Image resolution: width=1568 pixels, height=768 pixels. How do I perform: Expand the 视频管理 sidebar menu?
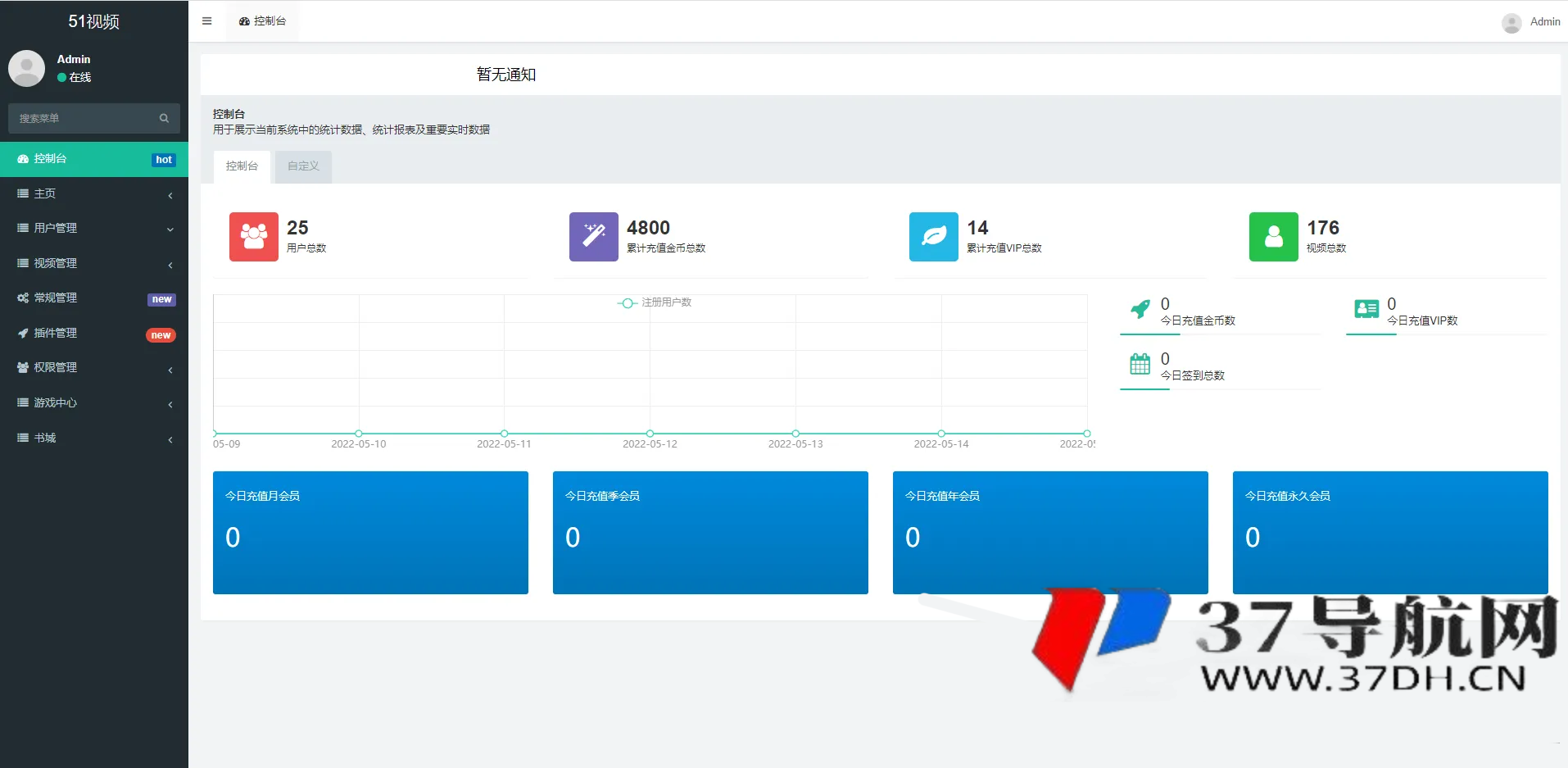tap(94, 263)
